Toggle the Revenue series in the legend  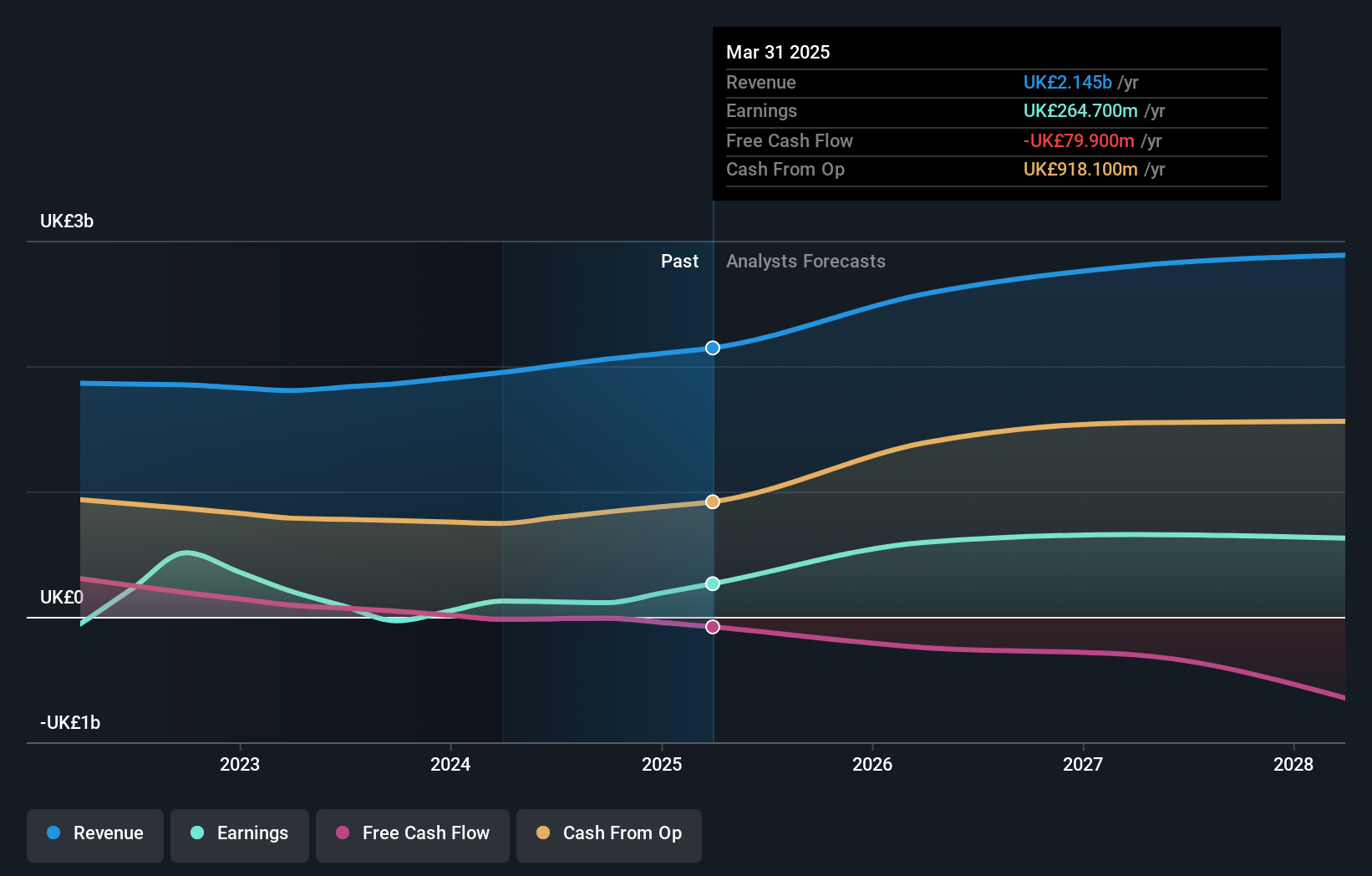[94, 833]
